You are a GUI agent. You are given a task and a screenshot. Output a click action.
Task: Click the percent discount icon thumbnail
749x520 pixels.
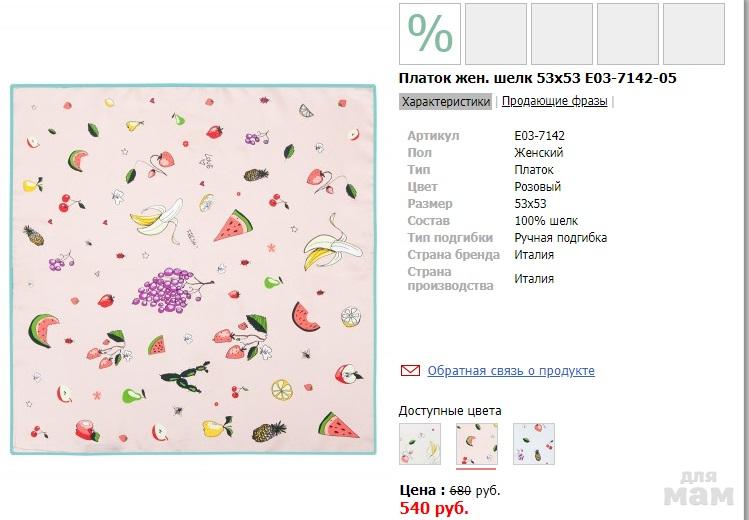[430, 34]
